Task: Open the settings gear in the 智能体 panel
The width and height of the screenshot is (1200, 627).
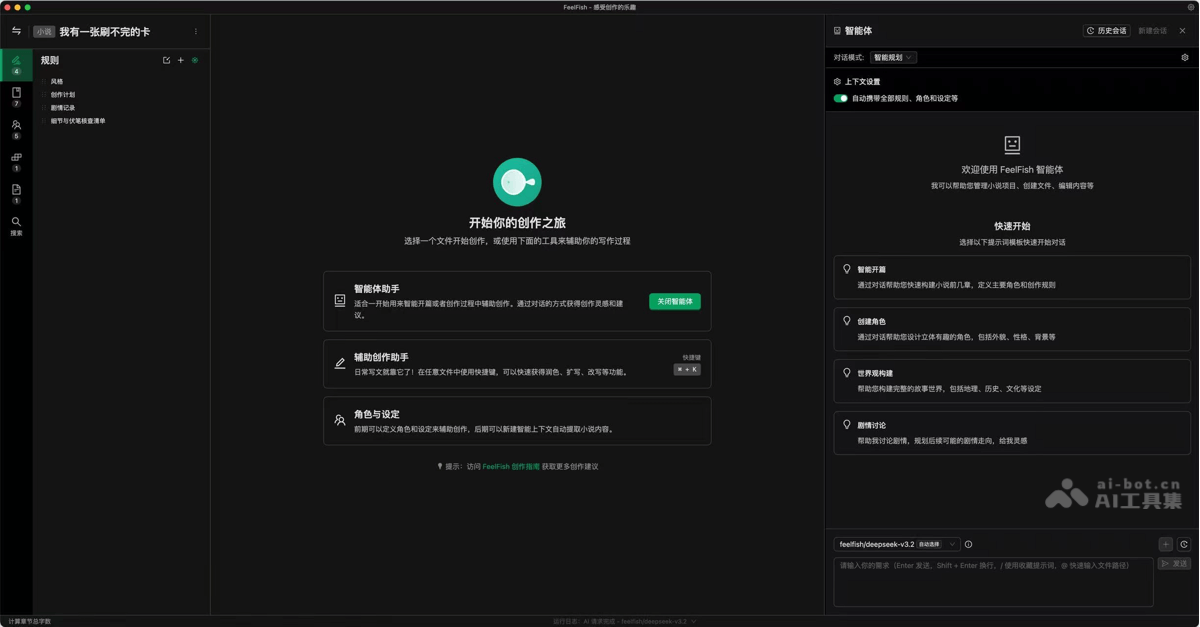Action: (1184, 57)
